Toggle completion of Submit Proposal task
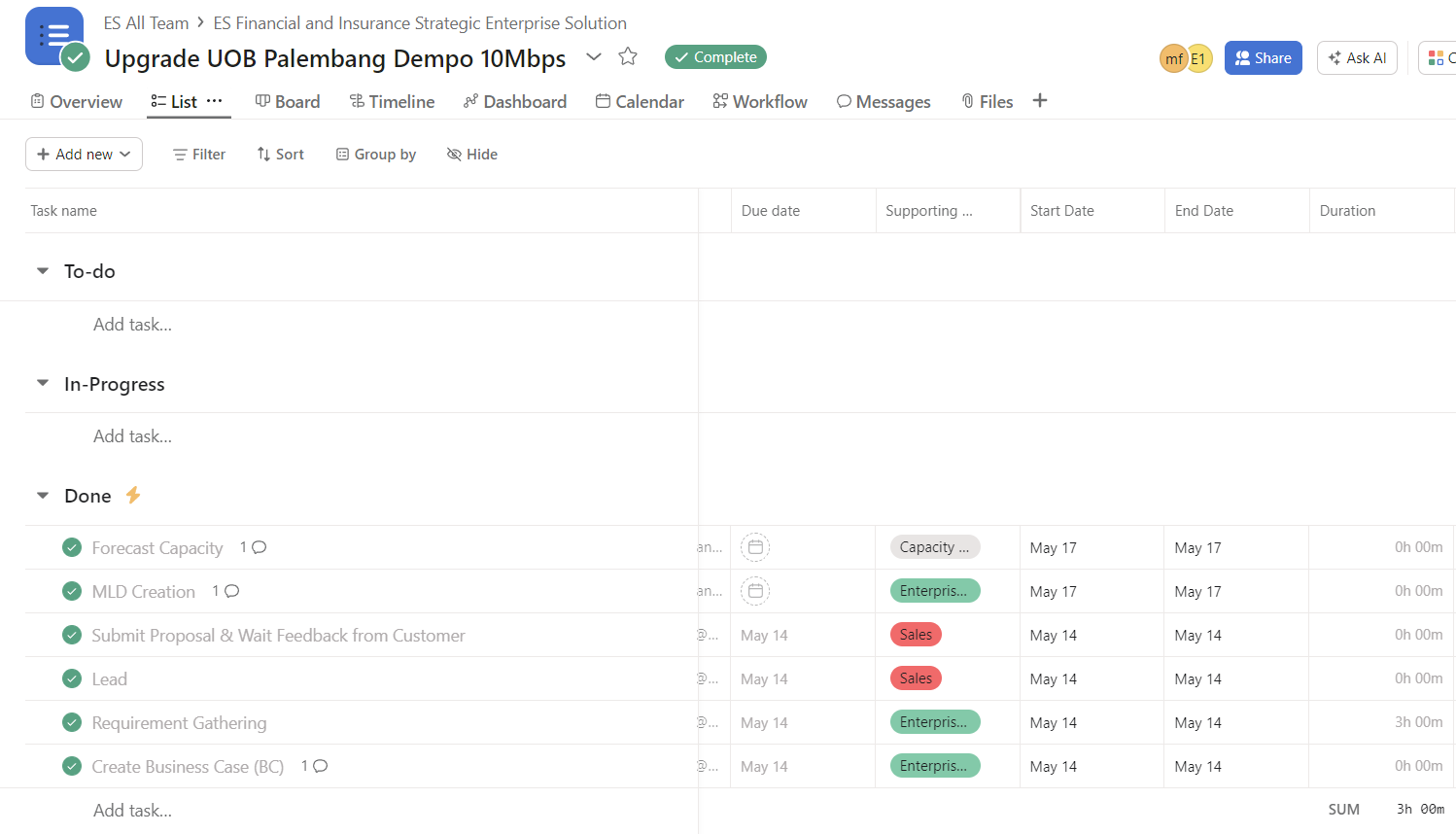 click(72, 636)
